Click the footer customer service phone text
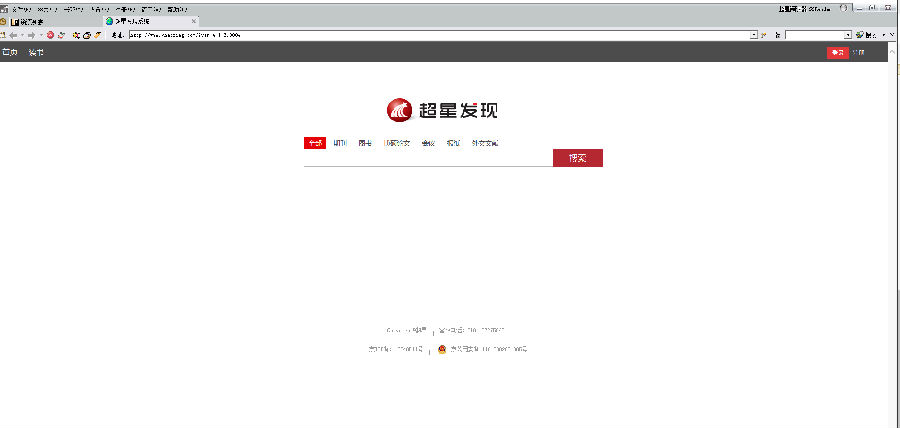Viewport: 900px width, 428px height. 471,330
